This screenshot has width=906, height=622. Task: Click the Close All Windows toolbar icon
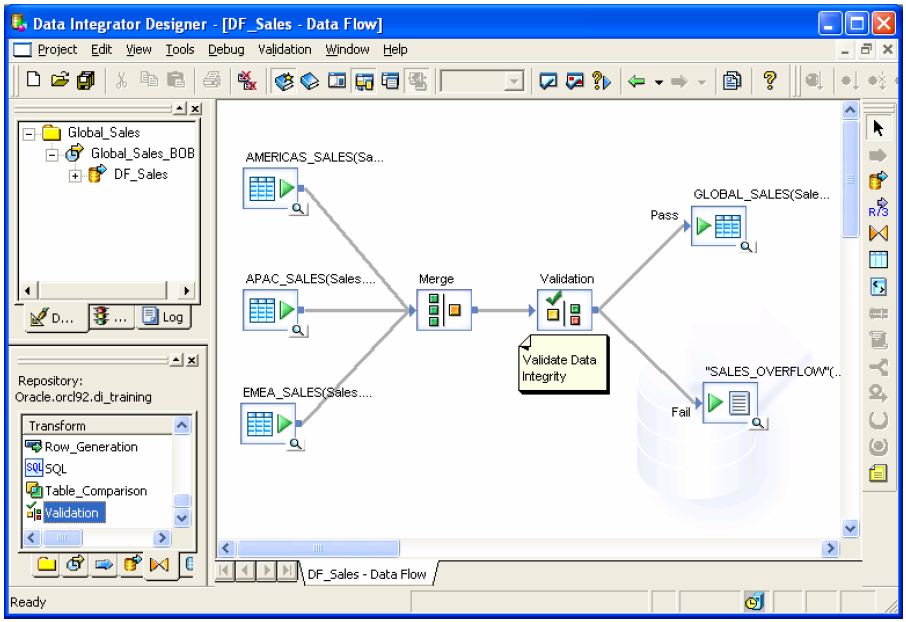pos(247,80)
